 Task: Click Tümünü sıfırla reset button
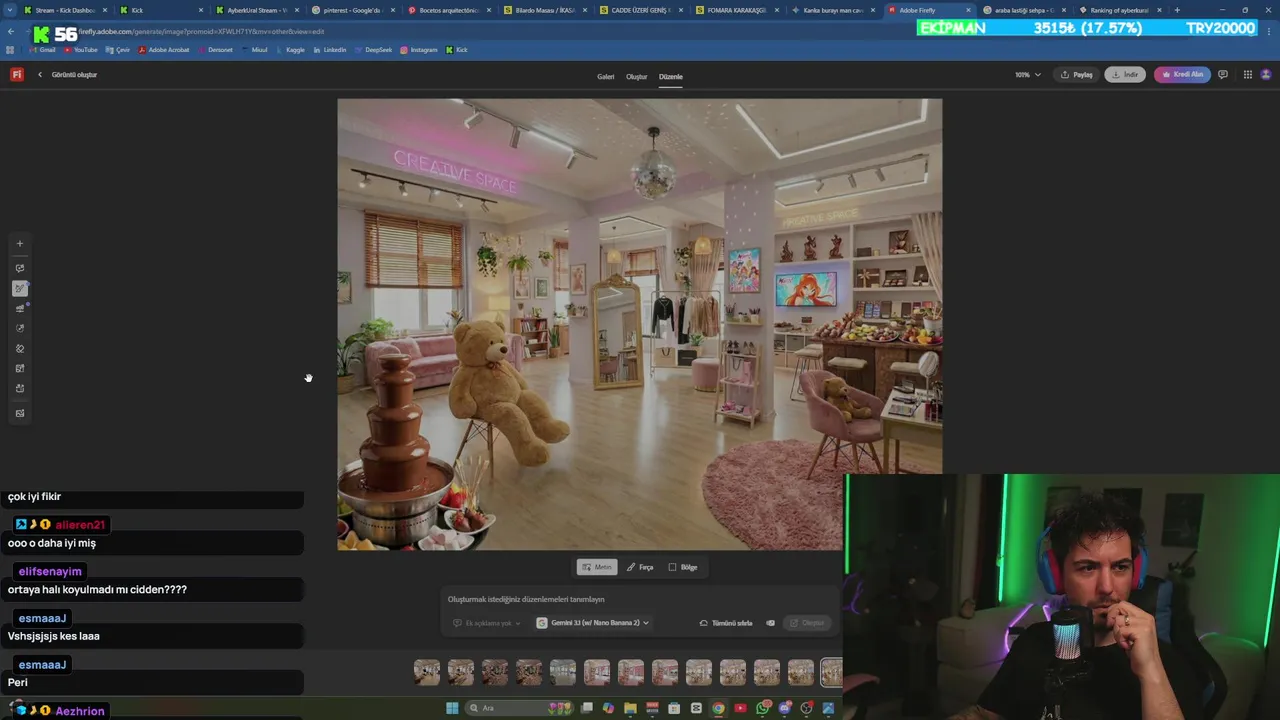726,623
